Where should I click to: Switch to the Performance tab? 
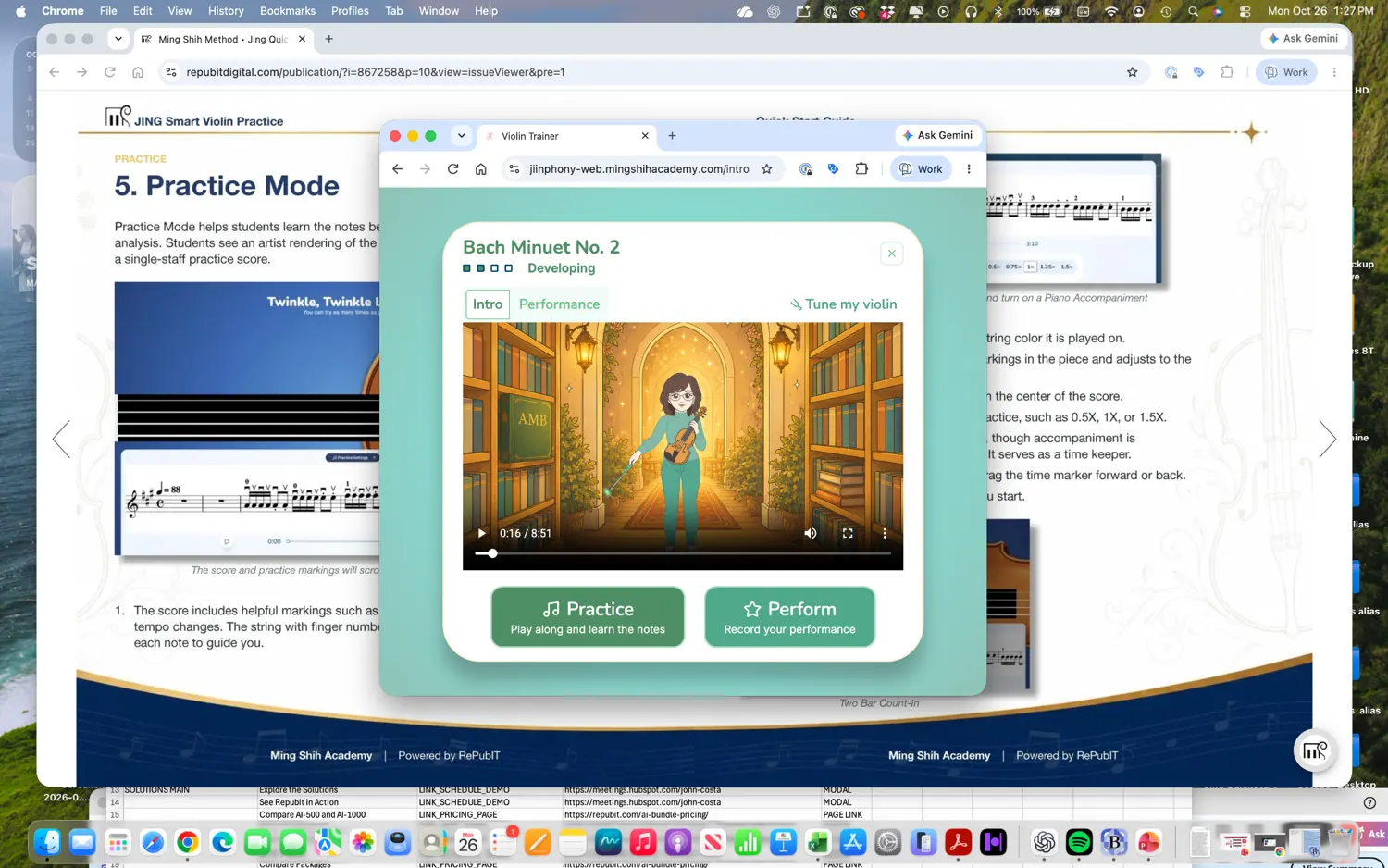click(x=559, y=304)
